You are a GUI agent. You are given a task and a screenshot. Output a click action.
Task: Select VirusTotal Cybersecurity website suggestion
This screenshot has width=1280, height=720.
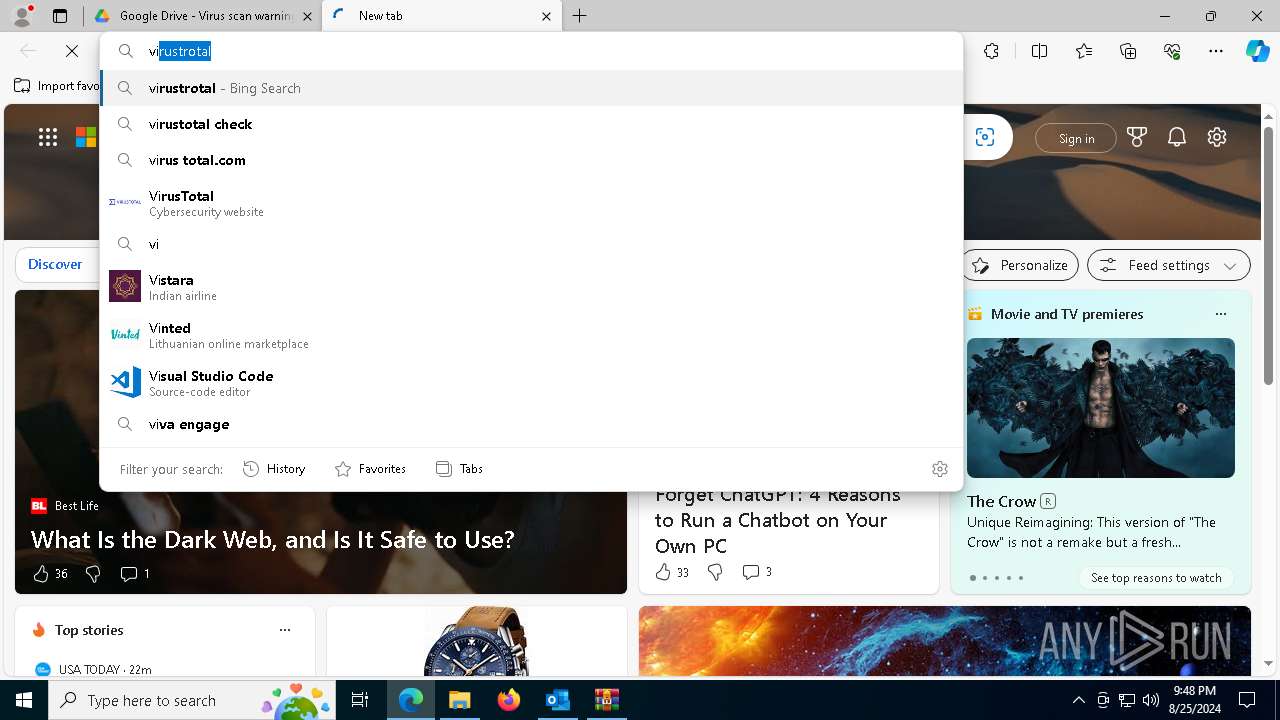531,203
